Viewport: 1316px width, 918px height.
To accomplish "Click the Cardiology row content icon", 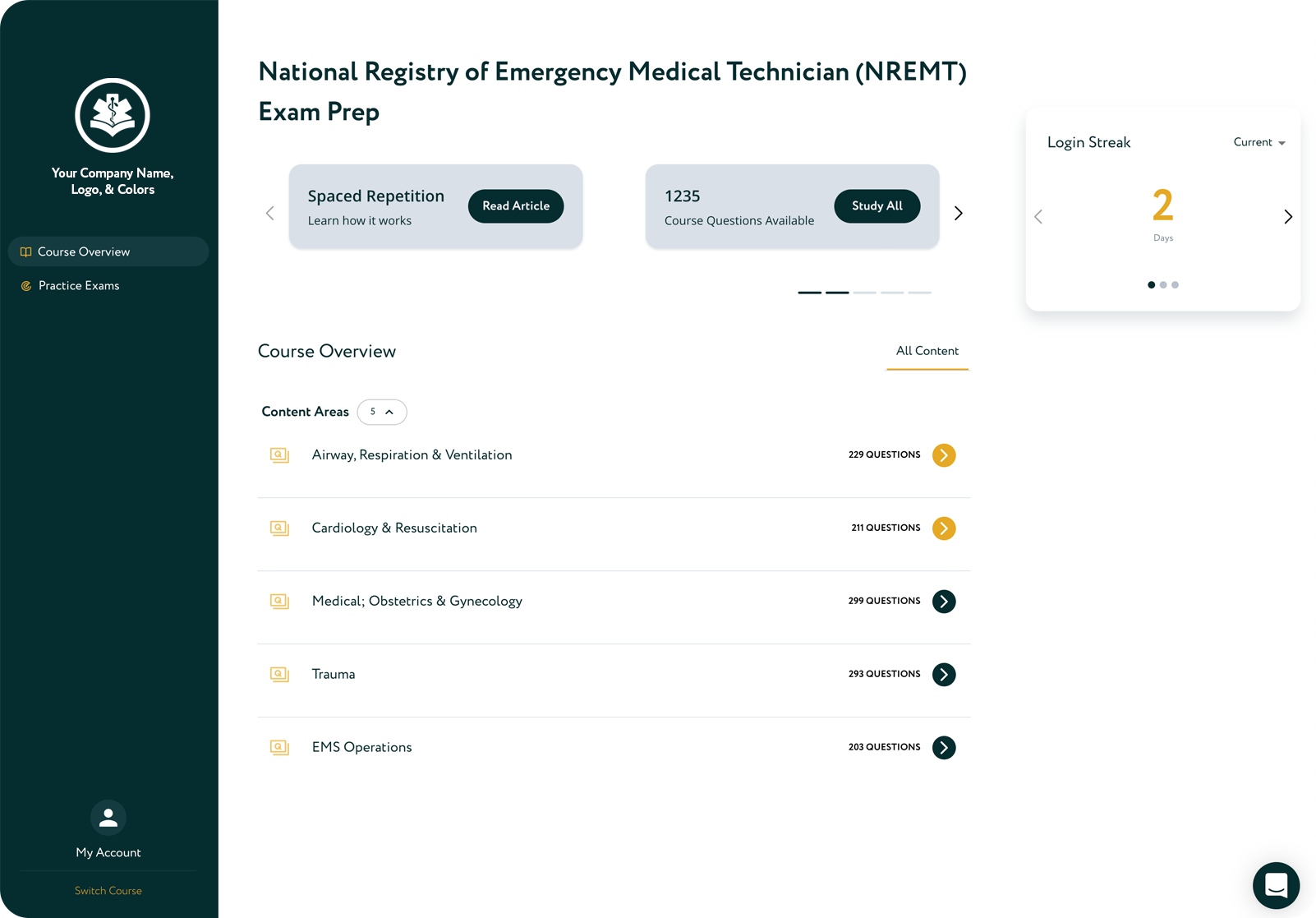I will tap(279, 528).
